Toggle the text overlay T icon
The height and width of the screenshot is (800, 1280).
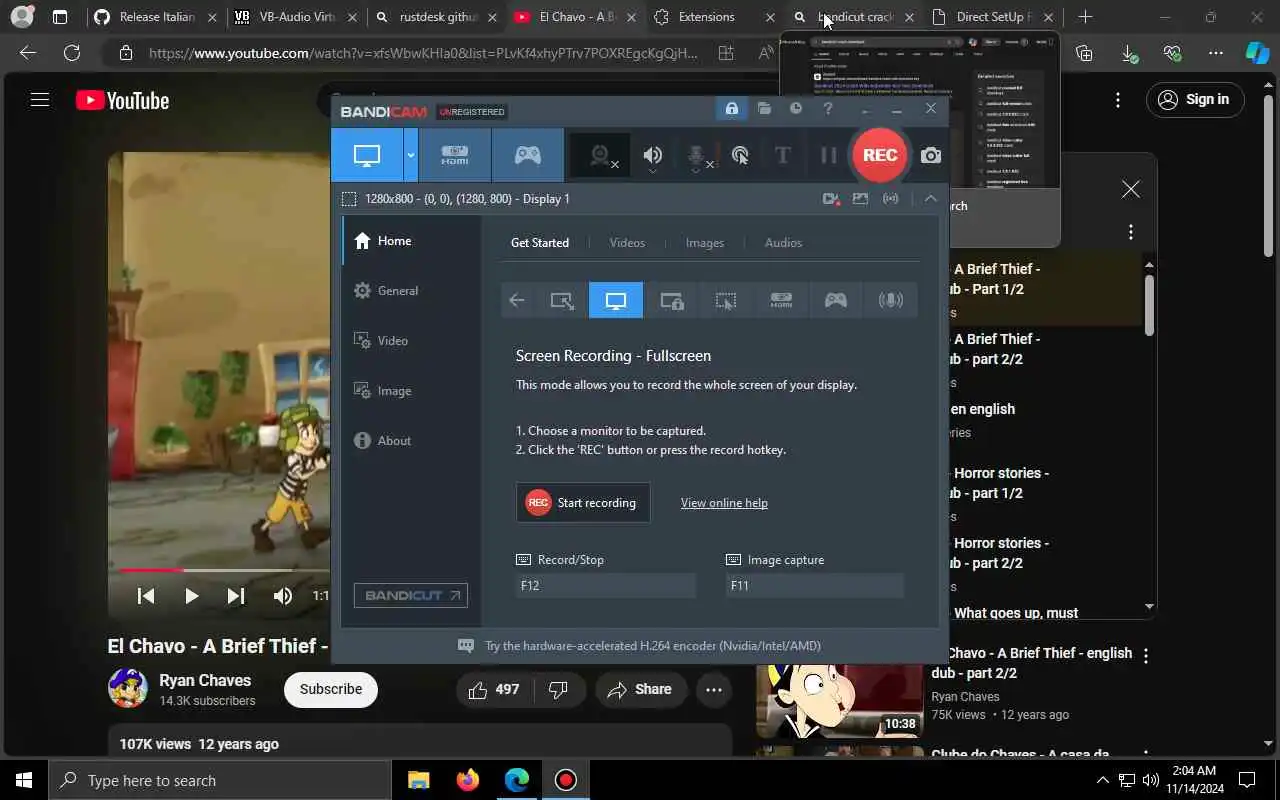point(783,155)
